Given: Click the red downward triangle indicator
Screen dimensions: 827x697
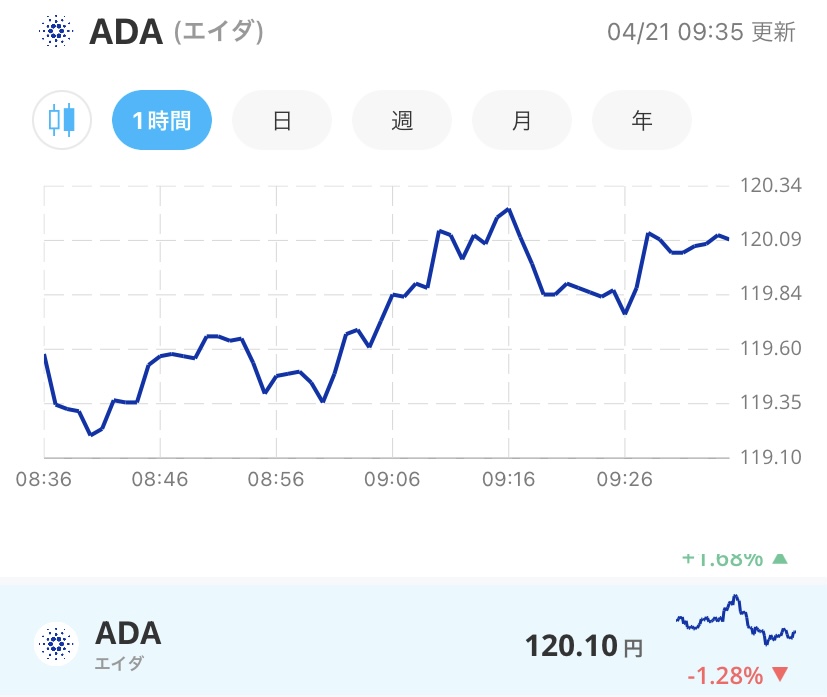Looking at the screenshot, I should [779, 675].
